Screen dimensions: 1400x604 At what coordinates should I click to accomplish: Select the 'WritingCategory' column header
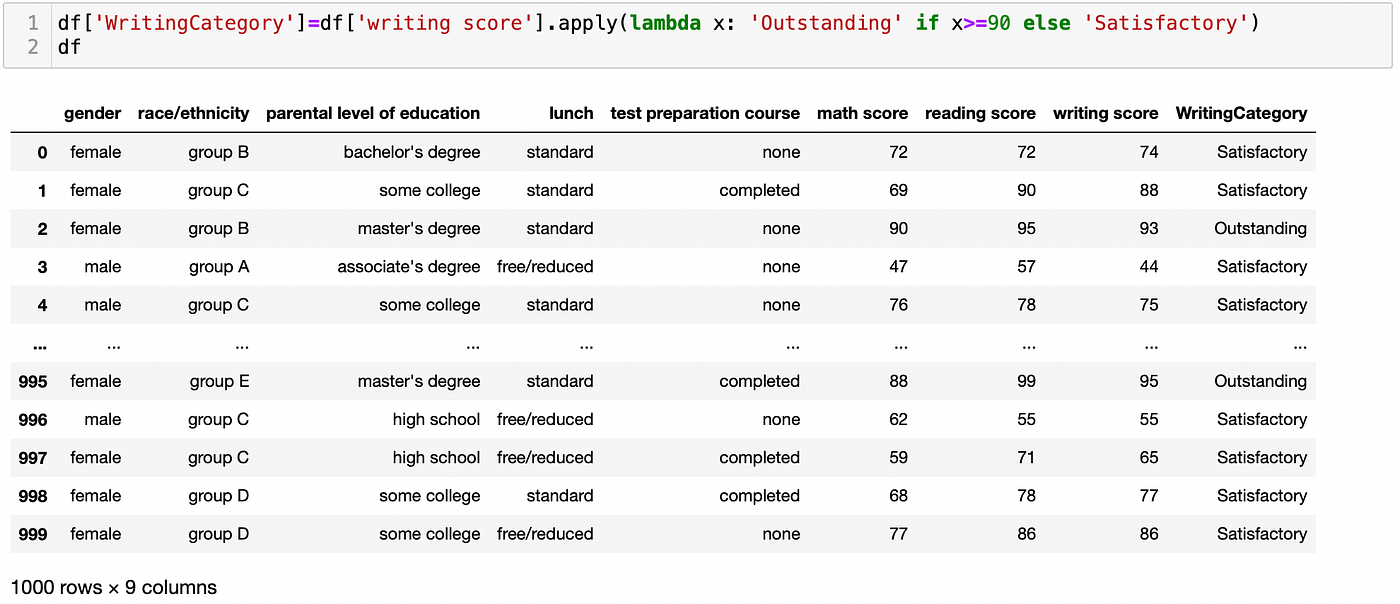click(1241, 113)
